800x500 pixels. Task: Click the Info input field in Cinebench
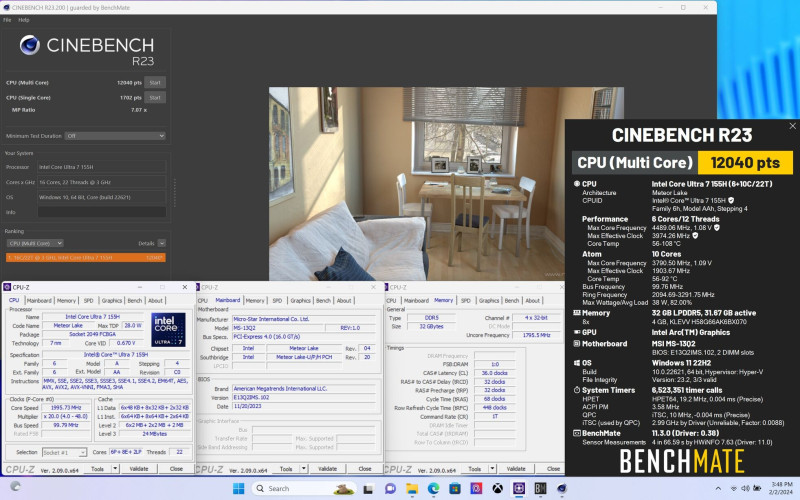point(102,212)
